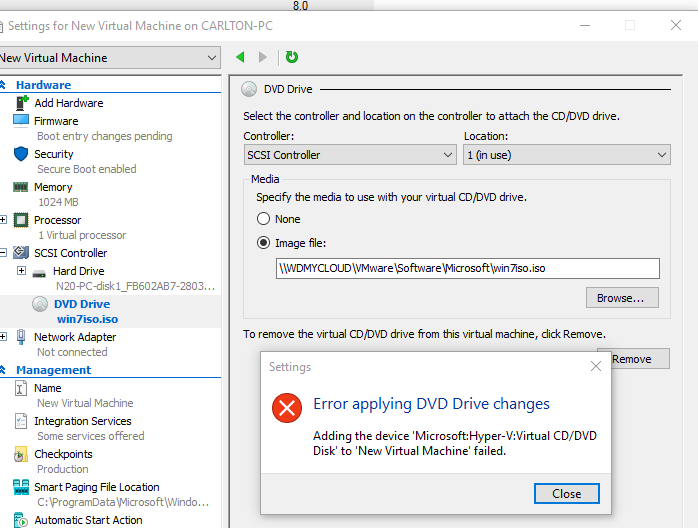698x528 pixels.
Task: Click the image file path field
Action: [467, 268]
